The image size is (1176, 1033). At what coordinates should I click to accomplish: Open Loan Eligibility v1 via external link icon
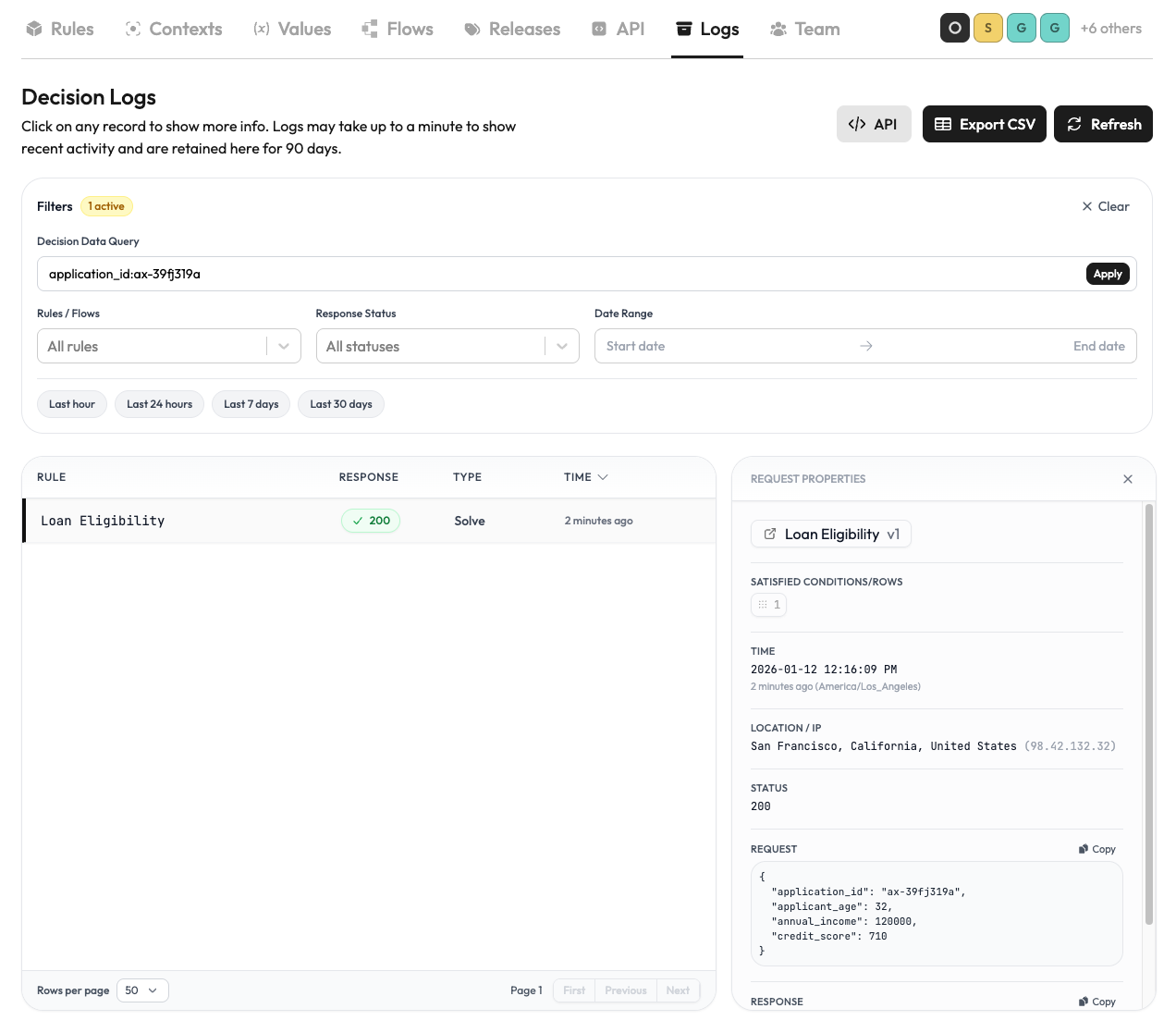point(769,534)
